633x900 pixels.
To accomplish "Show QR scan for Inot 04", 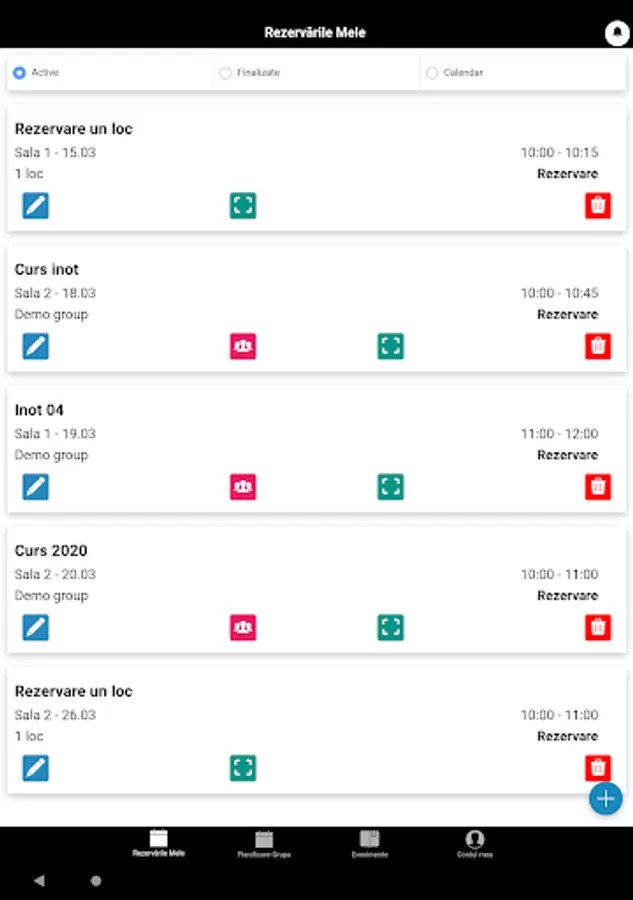I will click(x=390, y=487).
